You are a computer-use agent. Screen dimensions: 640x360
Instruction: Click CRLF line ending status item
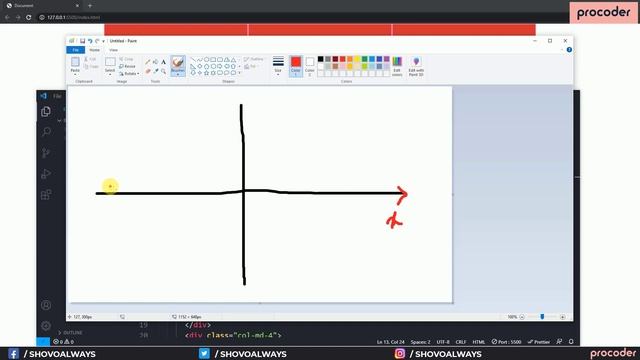tap(461, 342)
